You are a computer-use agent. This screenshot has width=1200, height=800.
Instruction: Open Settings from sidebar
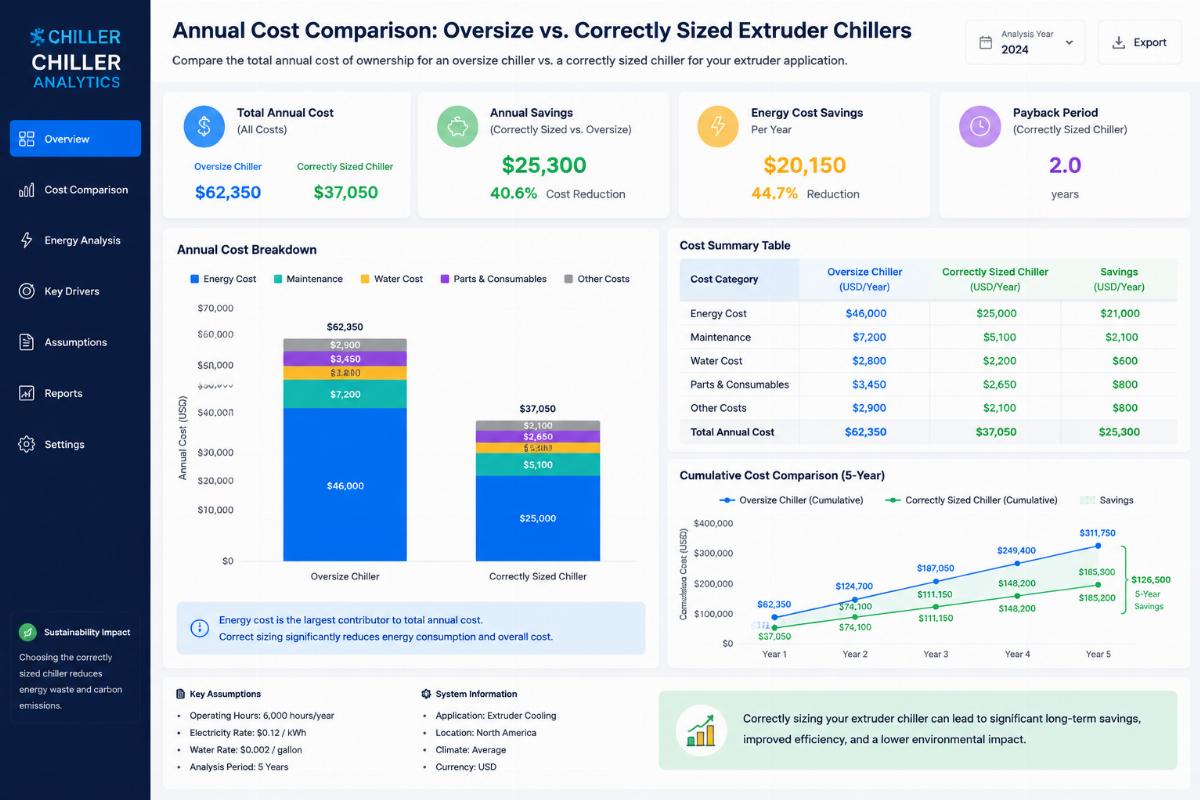75,445
